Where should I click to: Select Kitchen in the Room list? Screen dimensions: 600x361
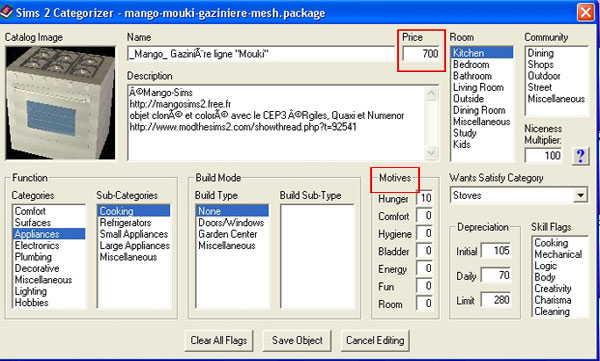tap(482, 53)
